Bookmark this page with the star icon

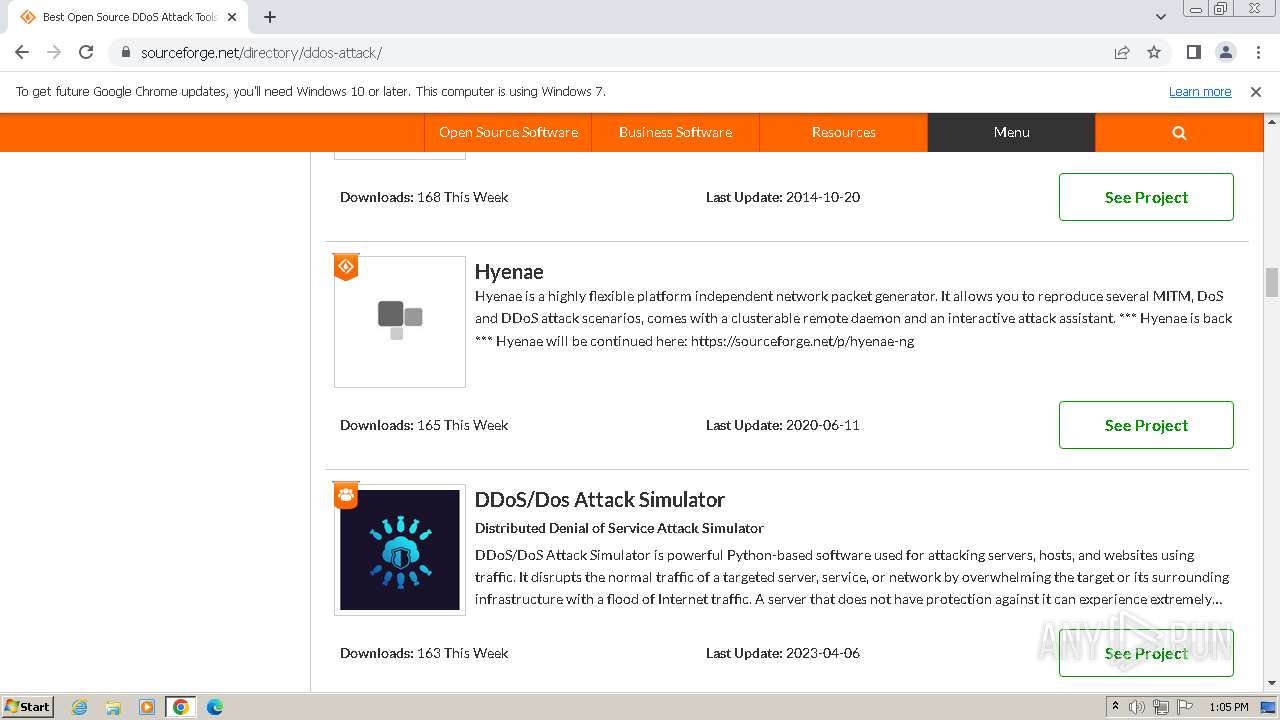(1154, 52)
